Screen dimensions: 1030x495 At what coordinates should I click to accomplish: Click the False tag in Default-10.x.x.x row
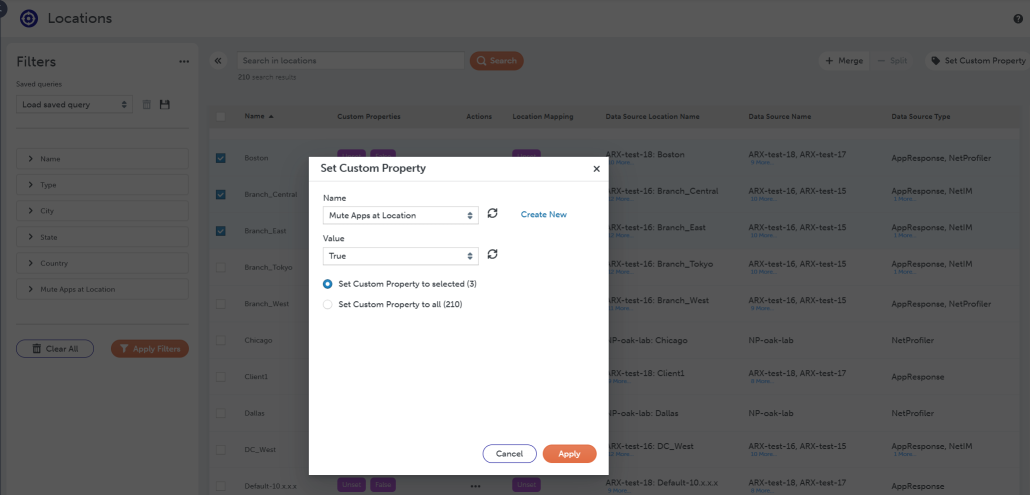coord(382,486)
